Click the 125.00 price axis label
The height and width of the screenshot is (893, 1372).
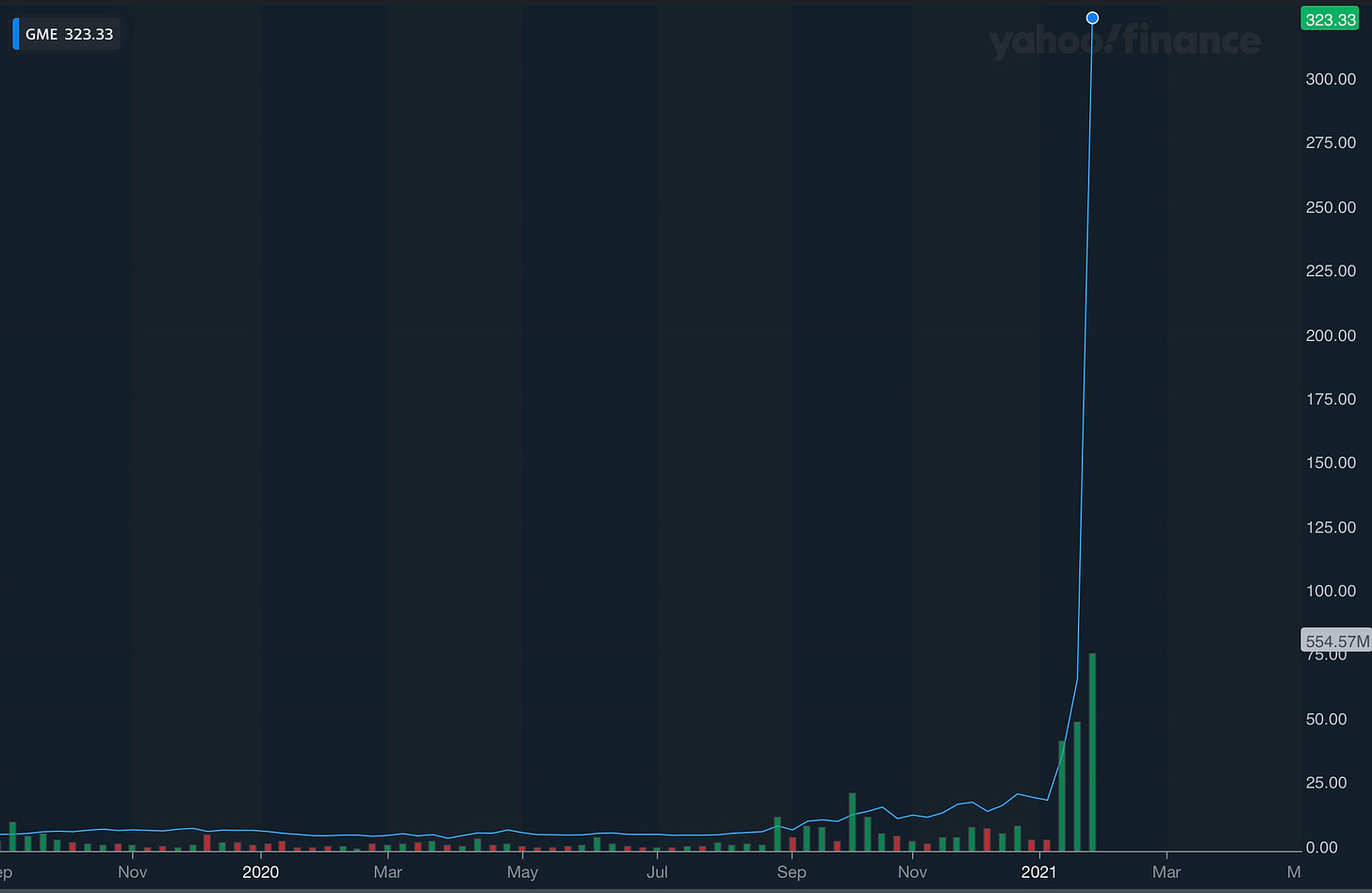point(1331,528)
